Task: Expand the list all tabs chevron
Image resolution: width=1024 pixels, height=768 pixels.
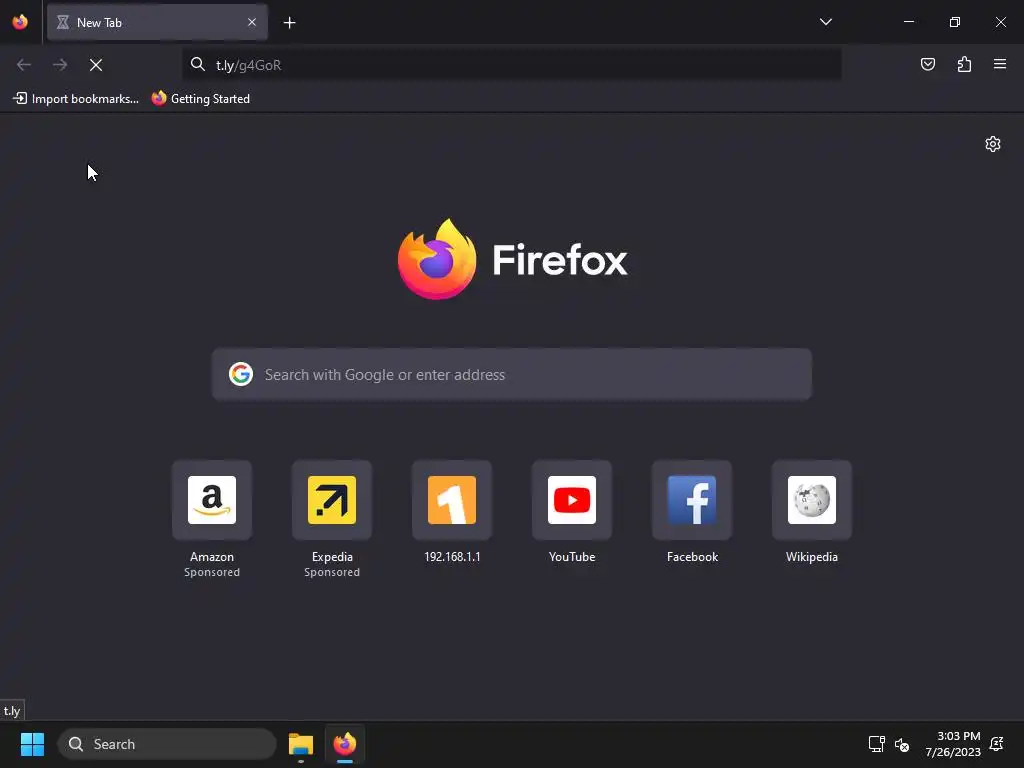Action: click(x=825, y=22)
